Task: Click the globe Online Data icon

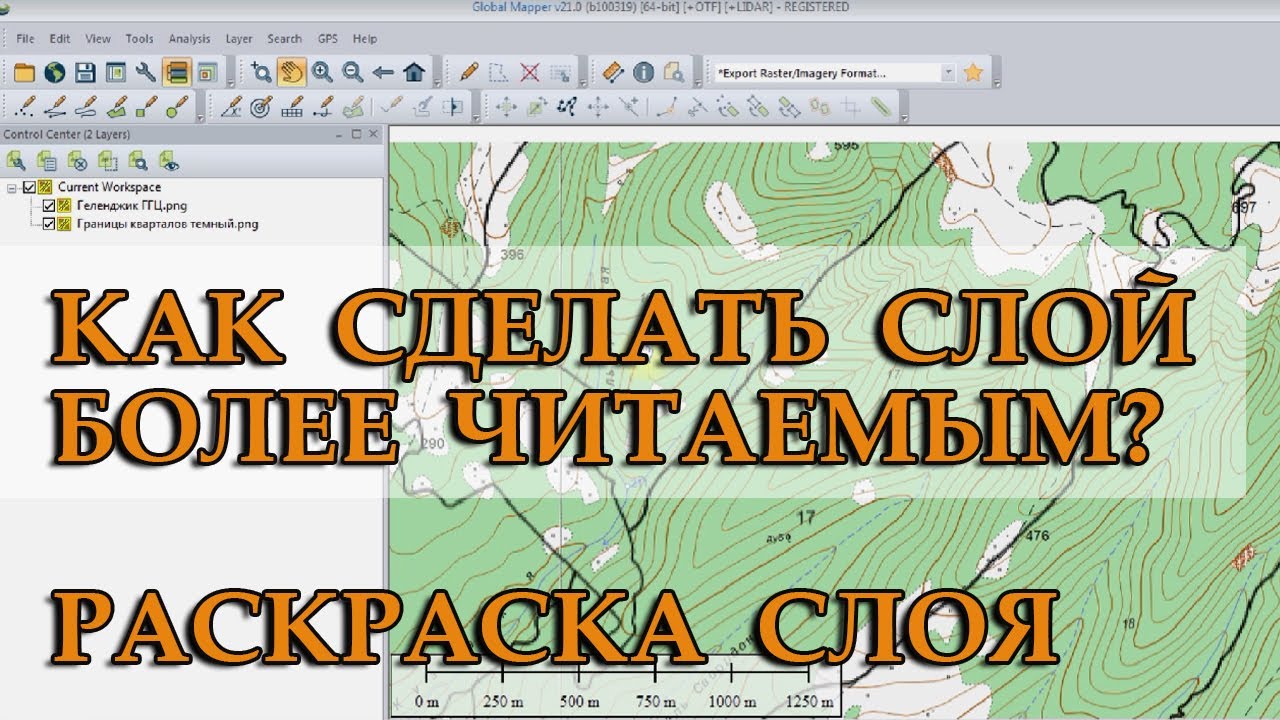Action: [x=55, y=72]
